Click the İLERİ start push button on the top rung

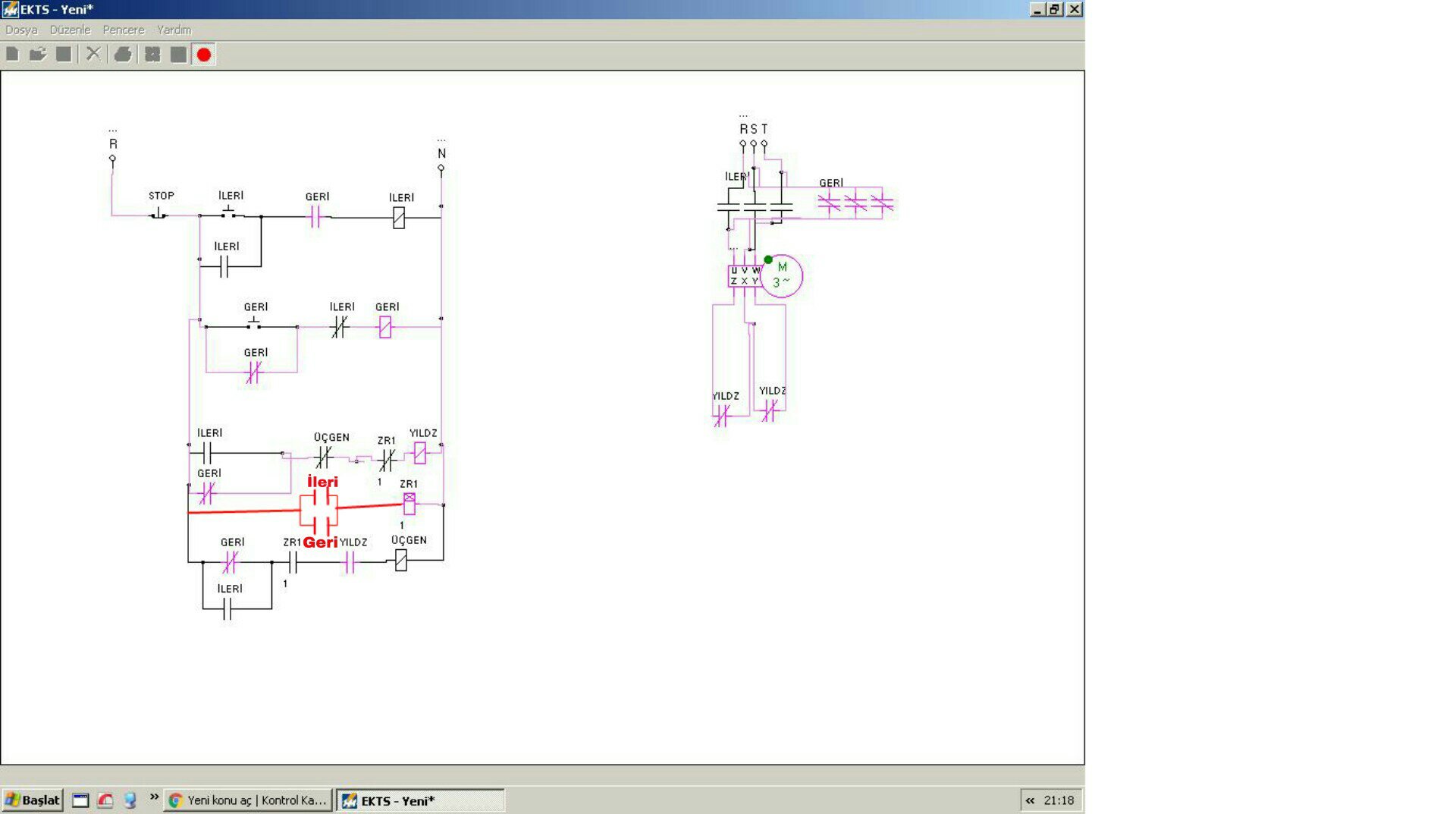229,212
